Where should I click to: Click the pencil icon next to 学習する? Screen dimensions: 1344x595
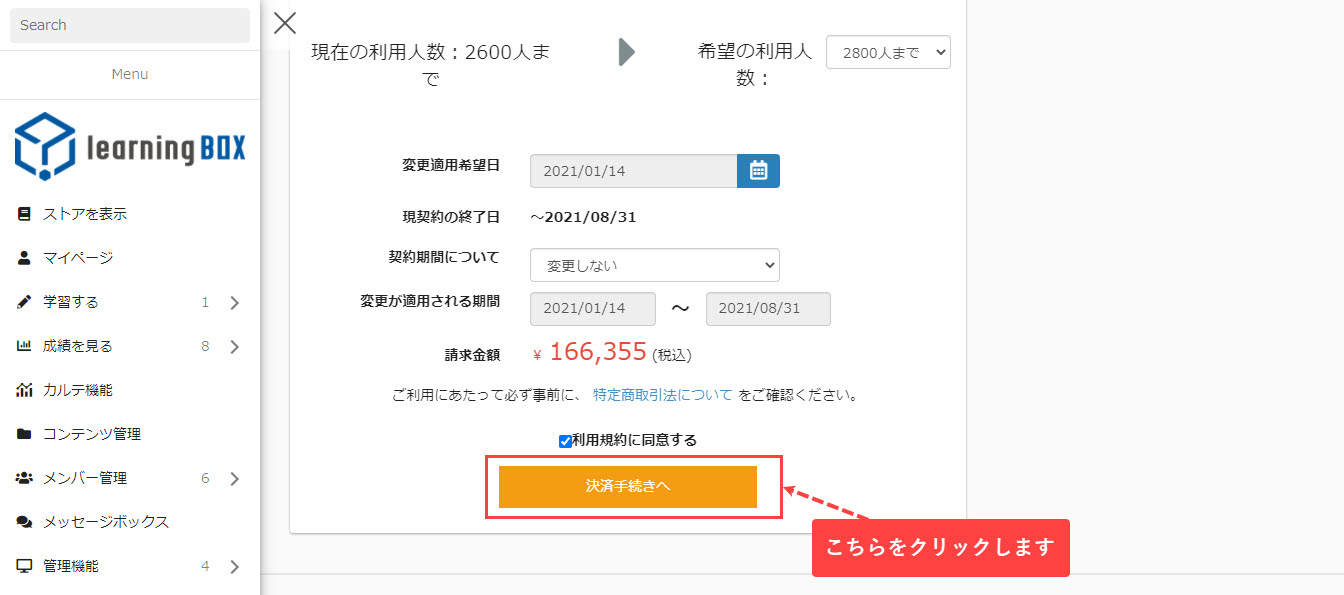(x=24, y=302)
